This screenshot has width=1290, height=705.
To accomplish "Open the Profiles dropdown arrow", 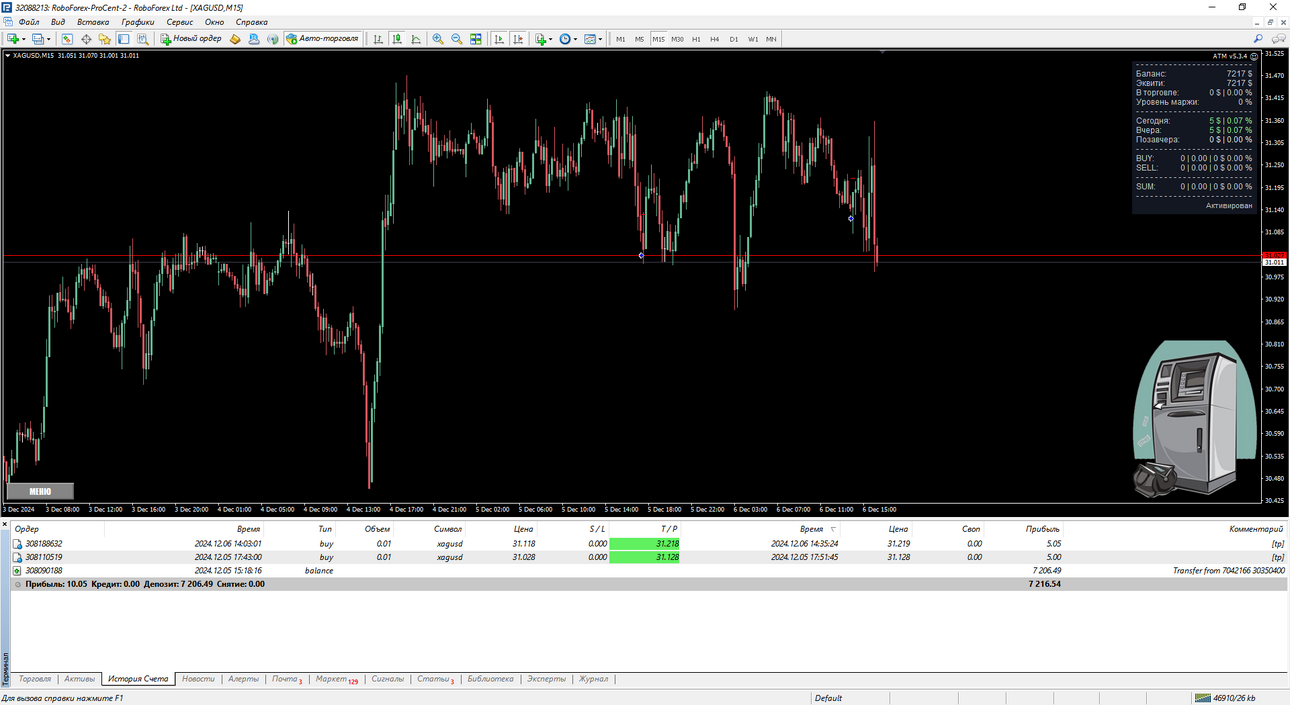I will click(49, 39).
